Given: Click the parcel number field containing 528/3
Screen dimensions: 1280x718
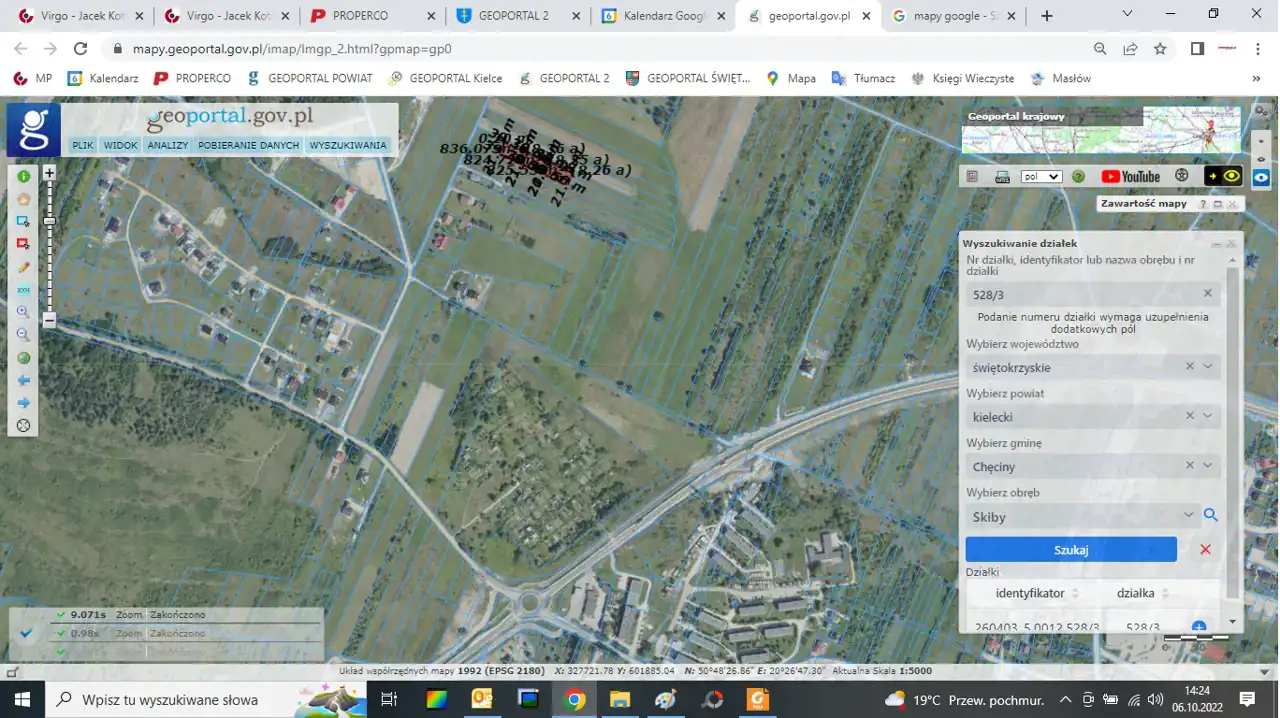Looking at the screenshot, I should tap(1080, 295).
